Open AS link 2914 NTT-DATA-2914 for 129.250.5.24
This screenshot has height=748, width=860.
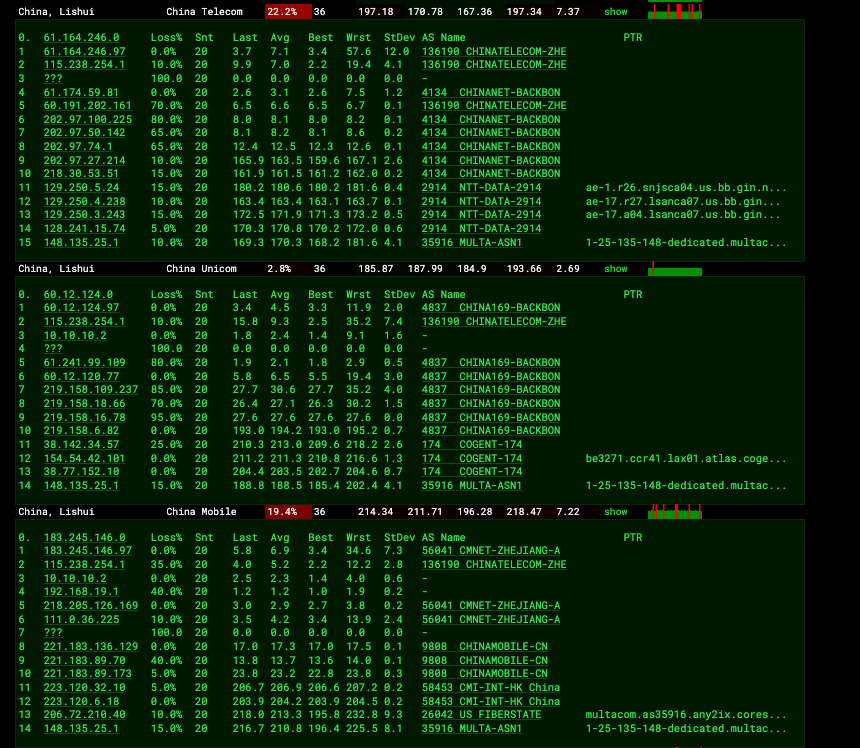(x=482, y=187)
